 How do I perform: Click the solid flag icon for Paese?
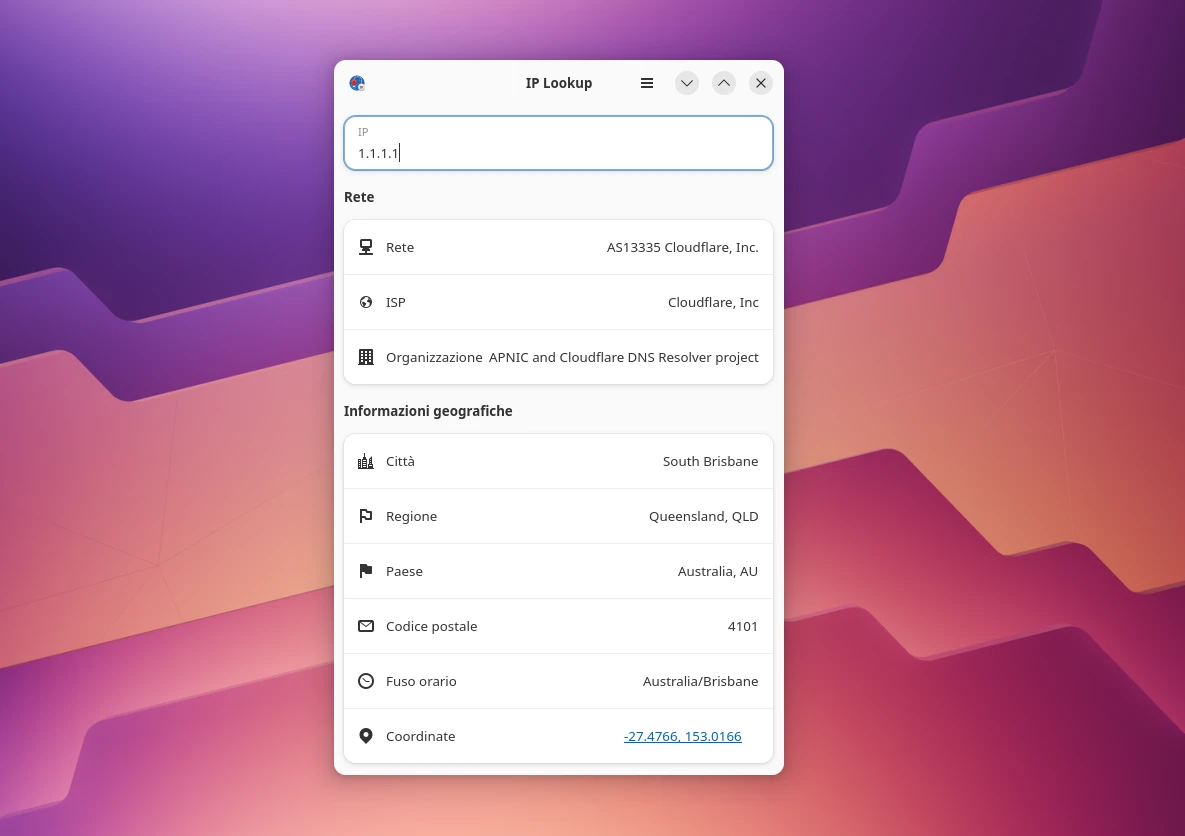click(x=366, y=571)
